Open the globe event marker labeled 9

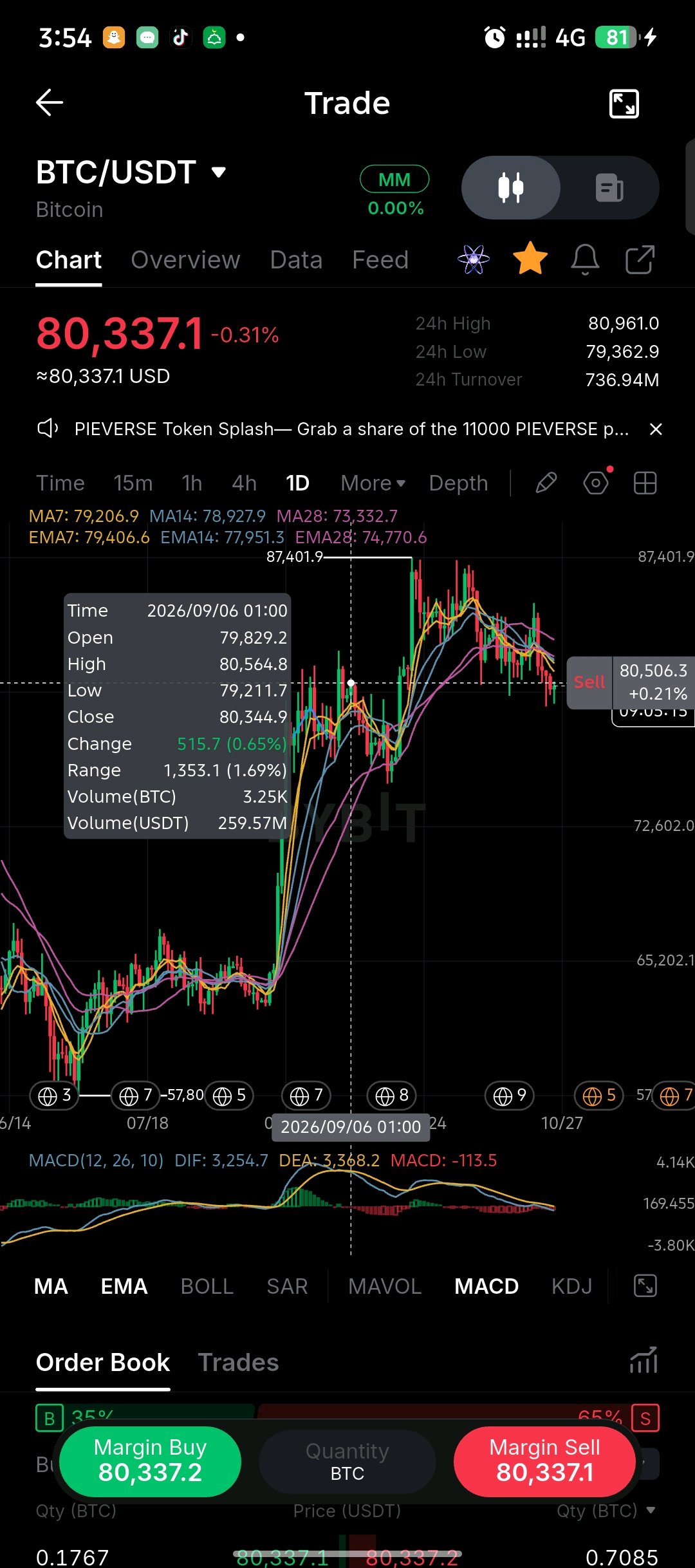(x=509, y=1095)
